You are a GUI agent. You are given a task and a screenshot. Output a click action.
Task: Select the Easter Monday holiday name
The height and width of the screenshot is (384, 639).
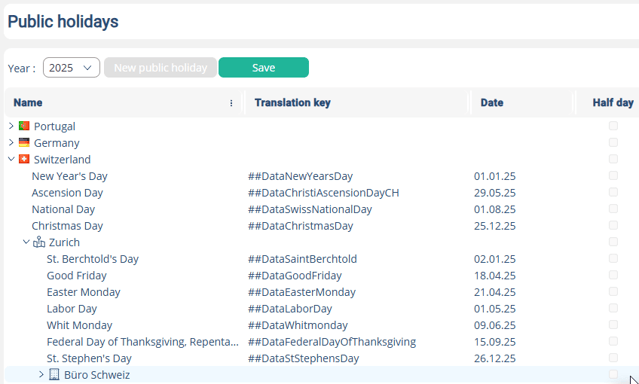point(84,292)
